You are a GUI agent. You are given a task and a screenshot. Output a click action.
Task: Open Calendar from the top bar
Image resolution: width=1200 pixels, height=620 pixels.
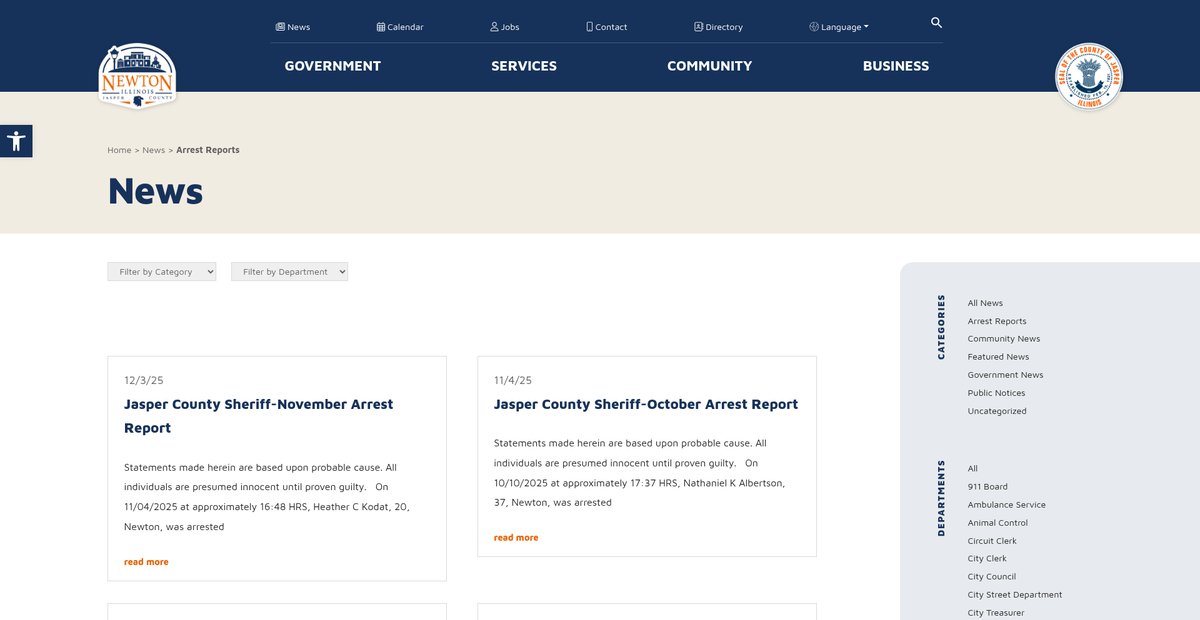(400, 27)
